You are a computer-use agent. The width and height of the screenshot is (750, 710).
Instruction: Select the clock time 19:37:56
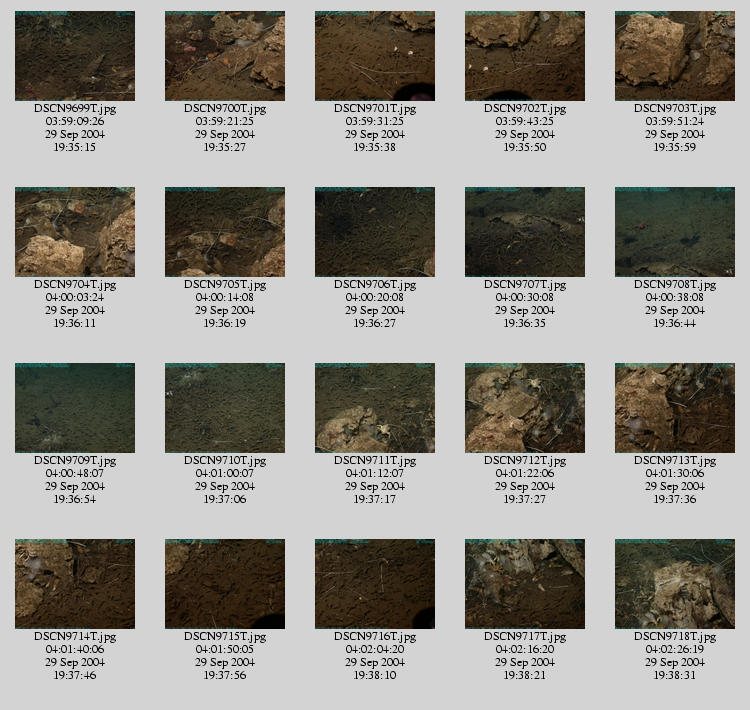[225, 675]
